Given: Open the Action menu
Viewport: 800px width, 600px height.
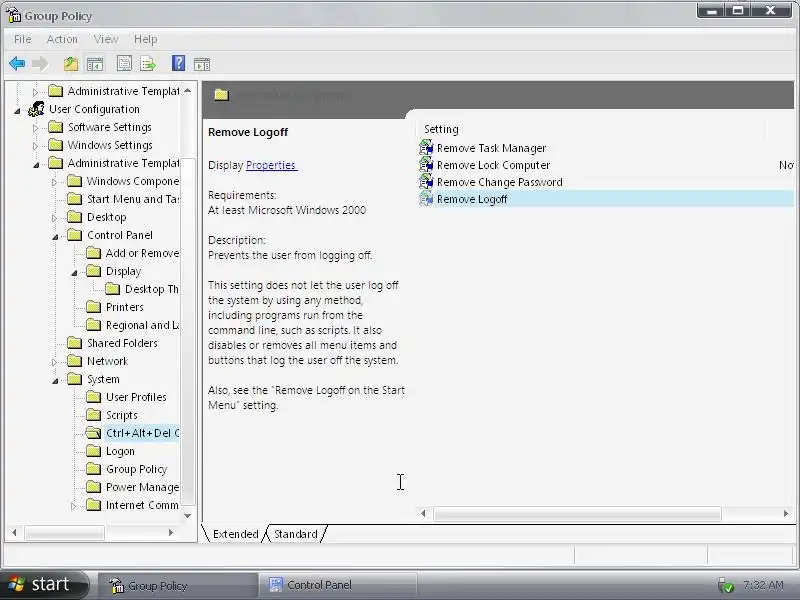Looking at the screenshot, I should click(x=62, y=39).
